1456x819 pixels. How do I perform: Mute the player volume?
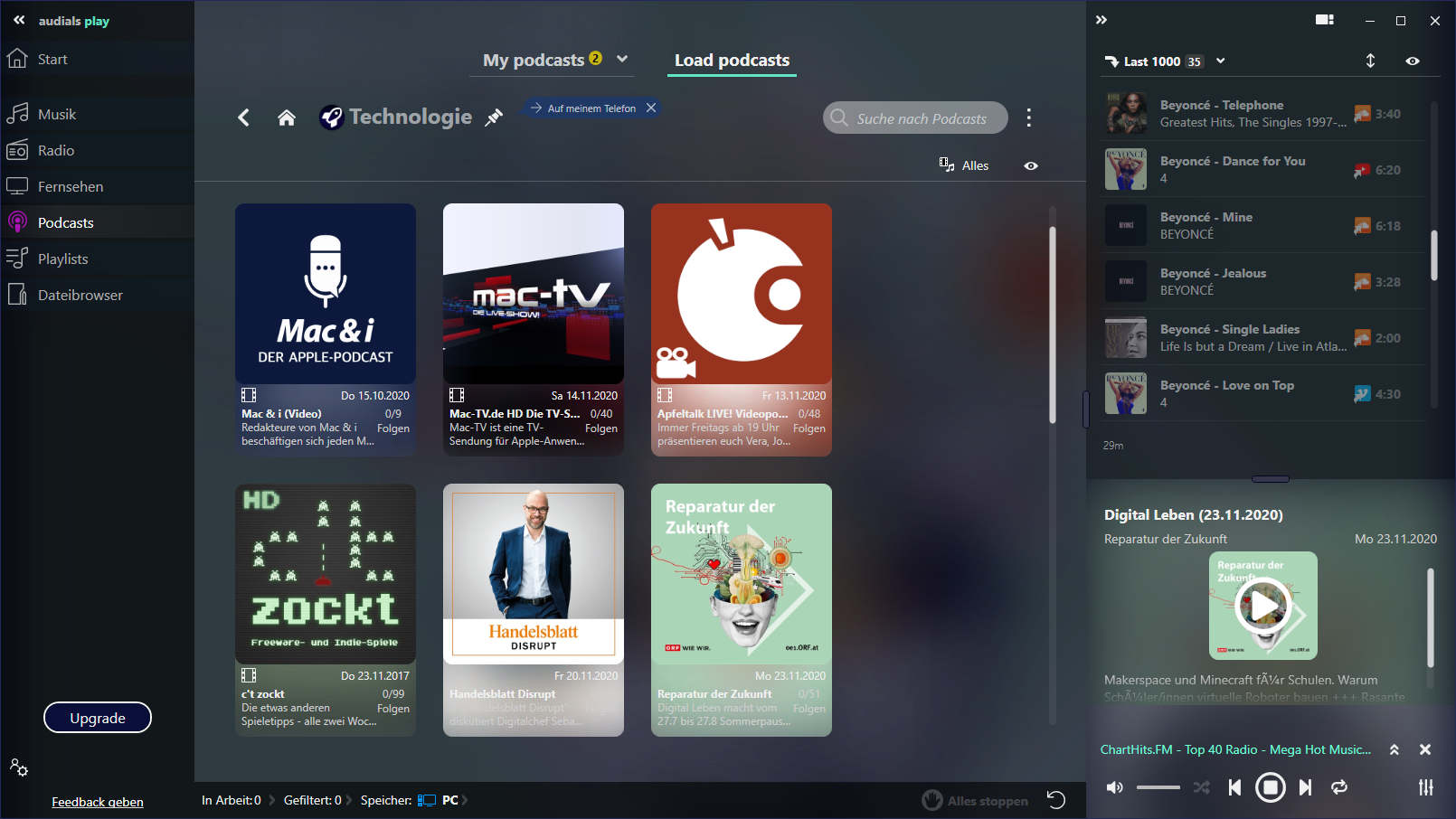pos(1115,787)
